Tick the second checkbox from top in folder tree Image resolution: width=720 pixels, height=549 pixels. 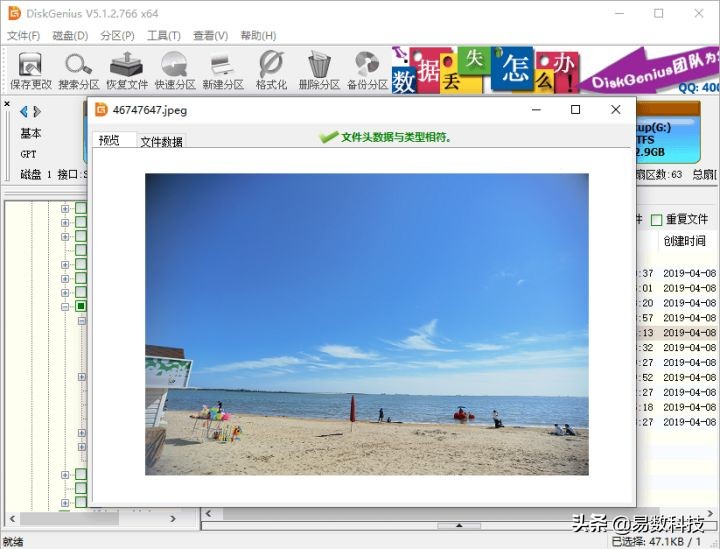tap(81, 222)
